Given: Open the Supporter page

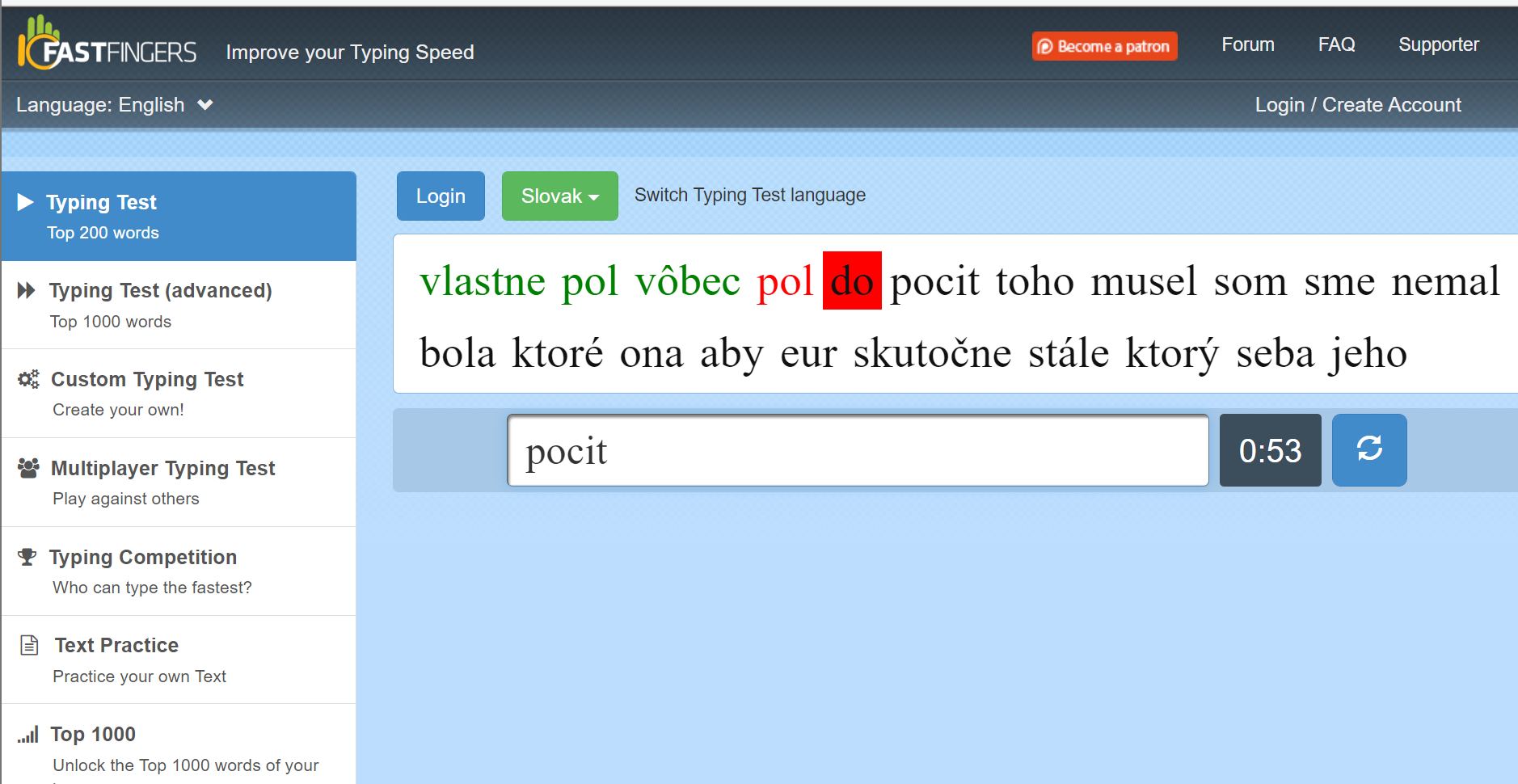Looking at the screenshot, I should [1438, 44].
